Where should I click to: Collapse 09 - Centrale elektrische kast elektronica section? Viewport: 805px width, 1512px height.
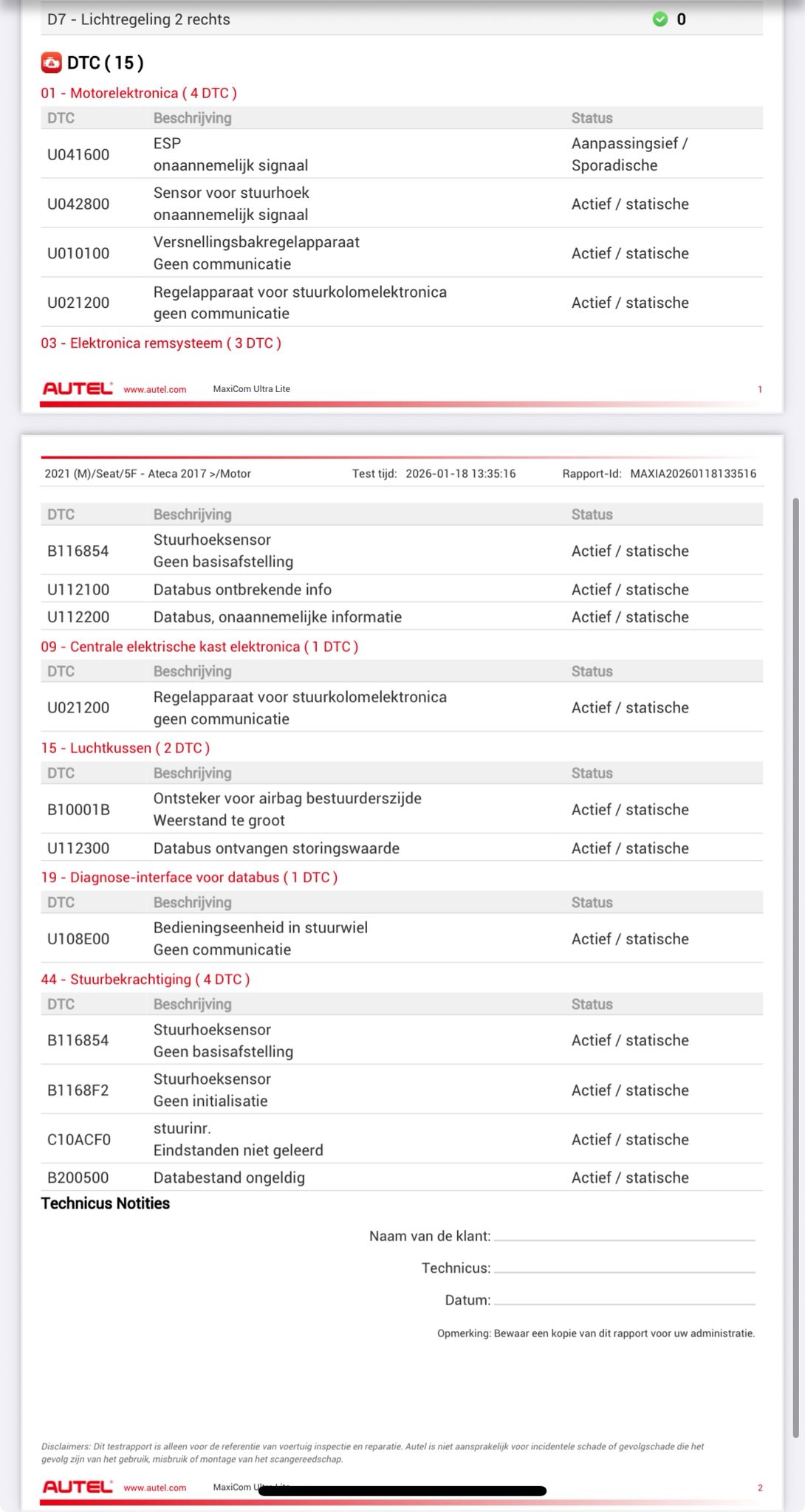tap(199, 647)
